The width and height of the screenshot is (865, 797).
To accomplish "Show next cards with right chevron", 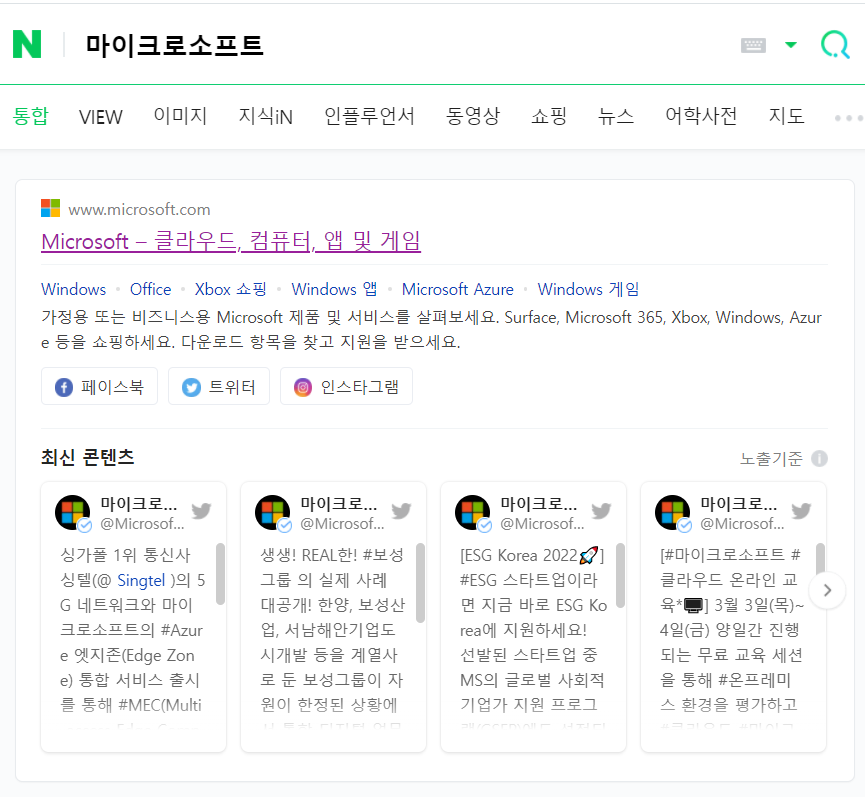I will (827, 590).
